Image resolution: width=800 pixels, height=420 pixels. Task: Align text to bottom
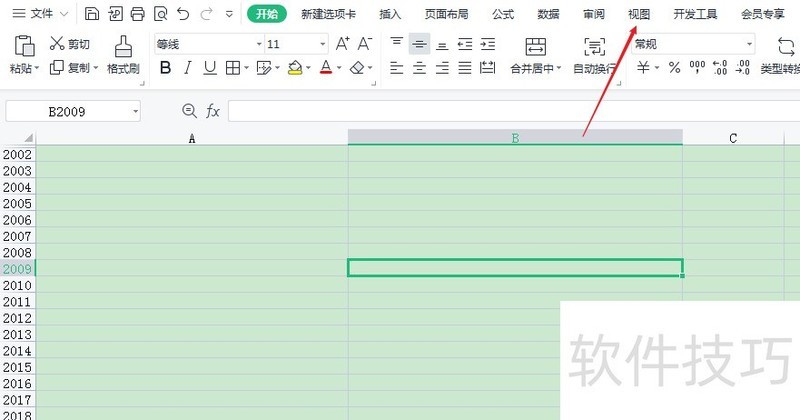pos(442,44)
